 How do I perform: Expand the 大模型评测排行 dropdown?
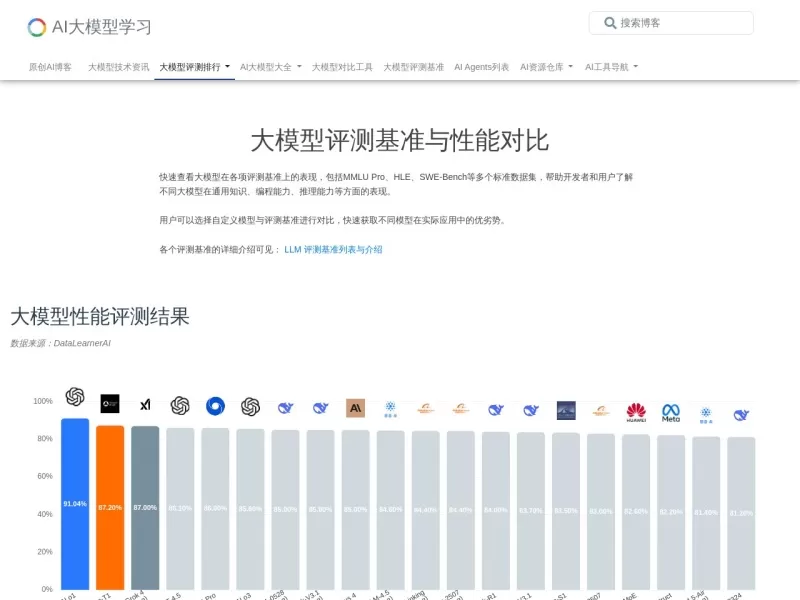coord(191,66)
